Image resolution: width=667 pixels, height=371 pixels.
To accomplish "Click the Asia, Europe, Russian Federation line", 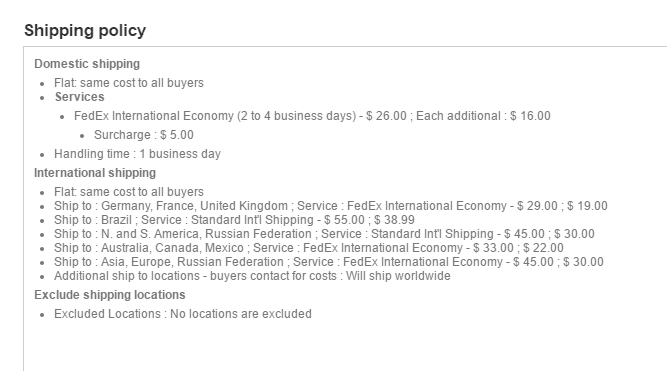I will tap(329, 262).
